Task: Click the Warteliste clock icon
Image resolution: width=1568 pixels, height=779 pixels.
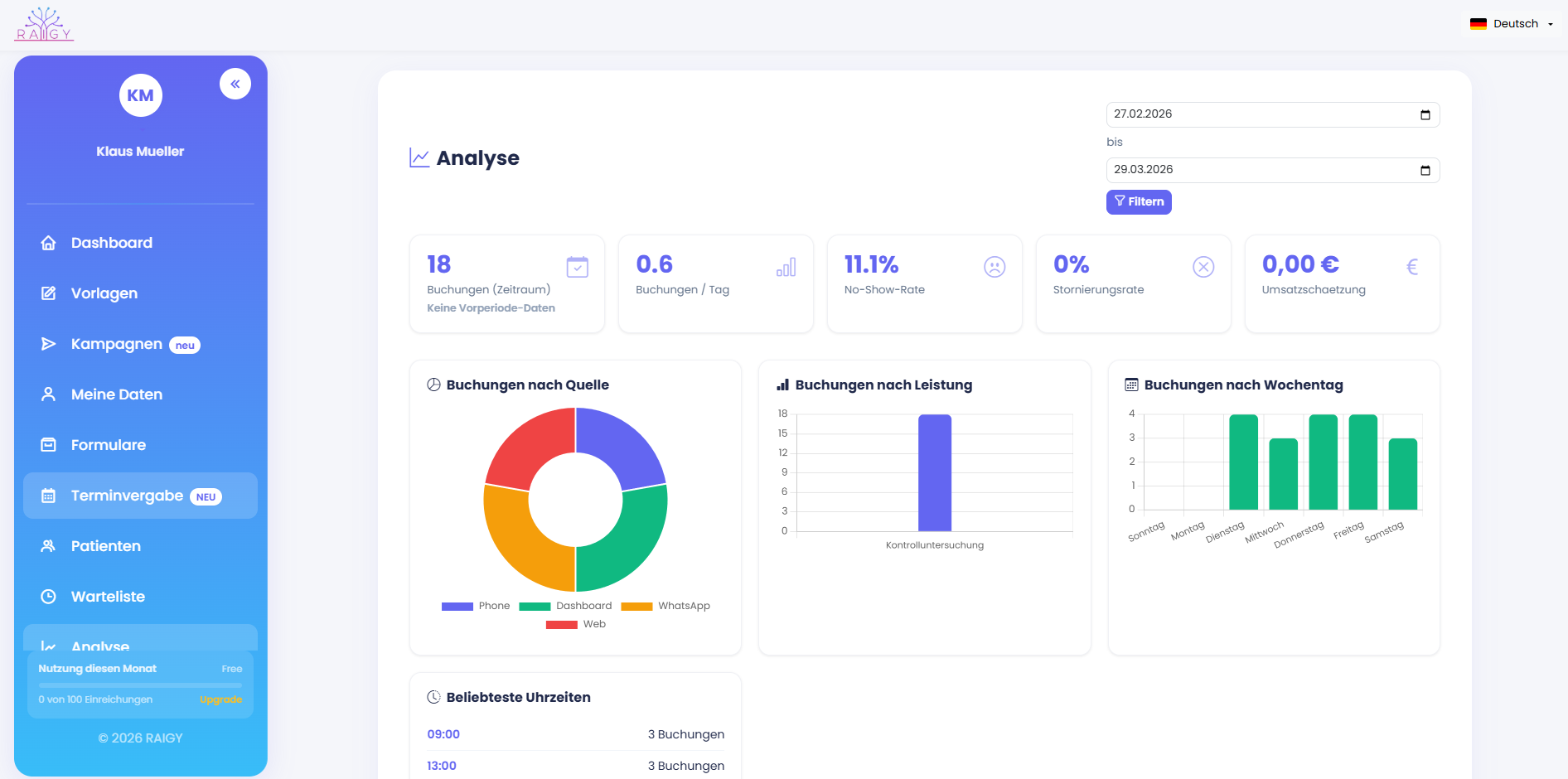Action: (48, 596)
